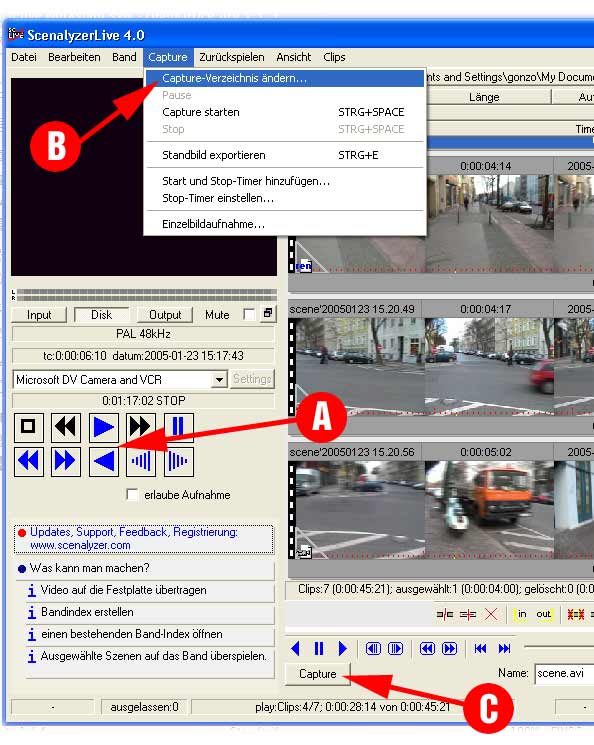Image resolution: width=594 pixels, height=745 pixels.
Task: Click the black rewind double-arrow button
Action: 66,427
